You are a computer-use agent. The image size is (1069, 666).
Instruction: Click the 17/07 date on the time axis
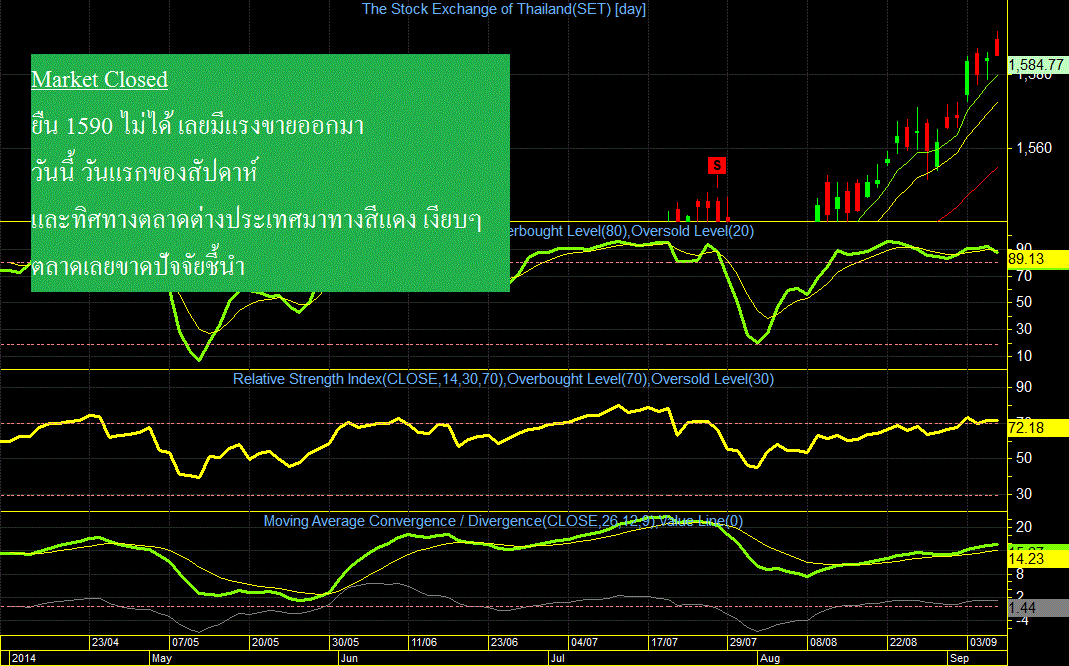[x=664, y=642]
